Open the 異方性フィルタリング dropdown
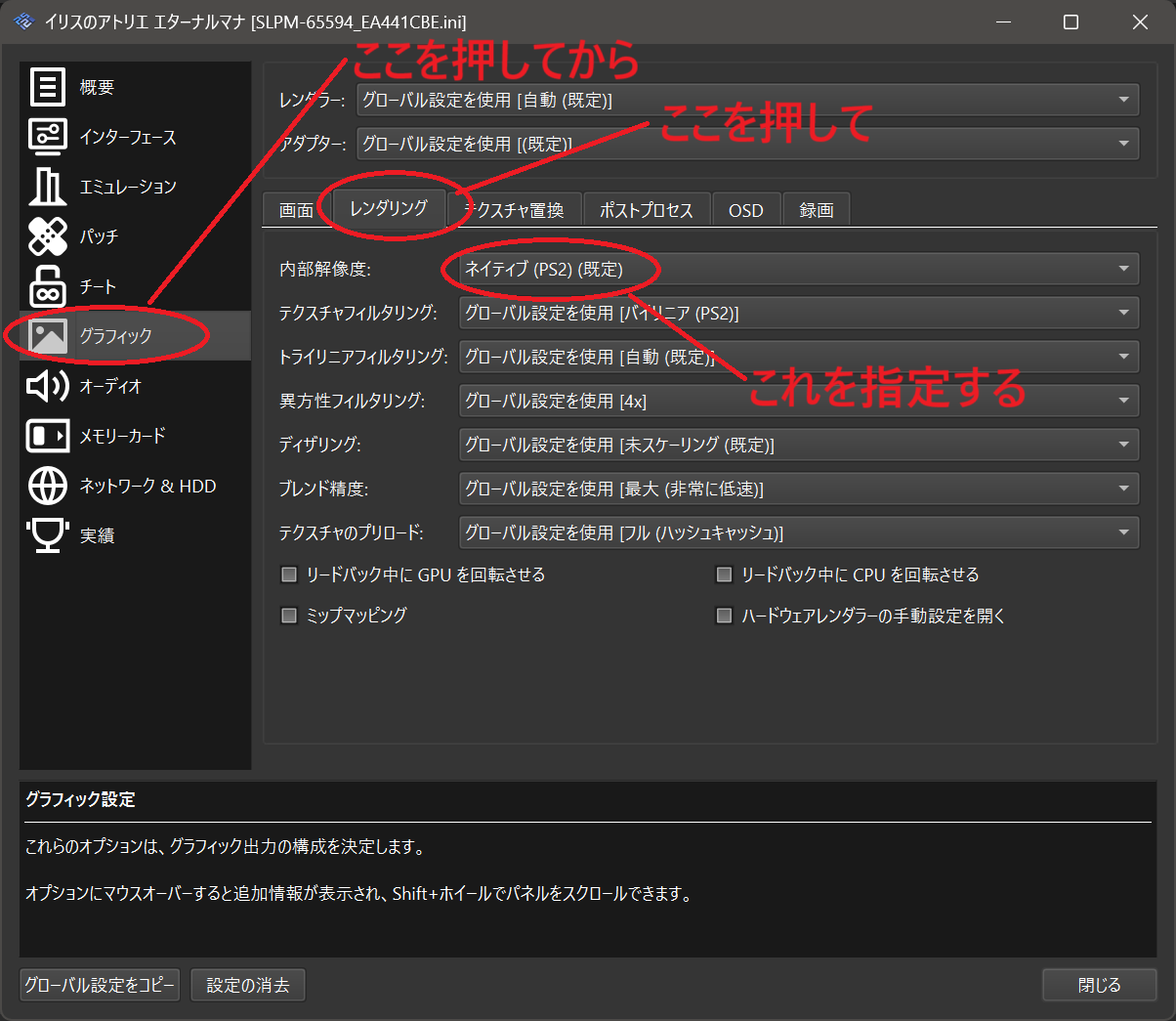The height and width of the screenshot is (1021, 1176). coord(799,401)
